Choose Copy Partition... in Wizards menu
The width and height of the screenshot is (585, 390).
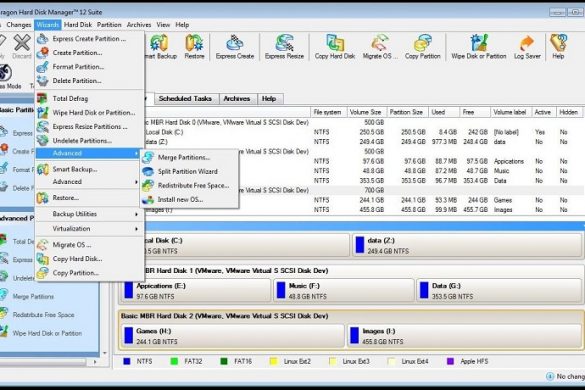coord(90,273)
